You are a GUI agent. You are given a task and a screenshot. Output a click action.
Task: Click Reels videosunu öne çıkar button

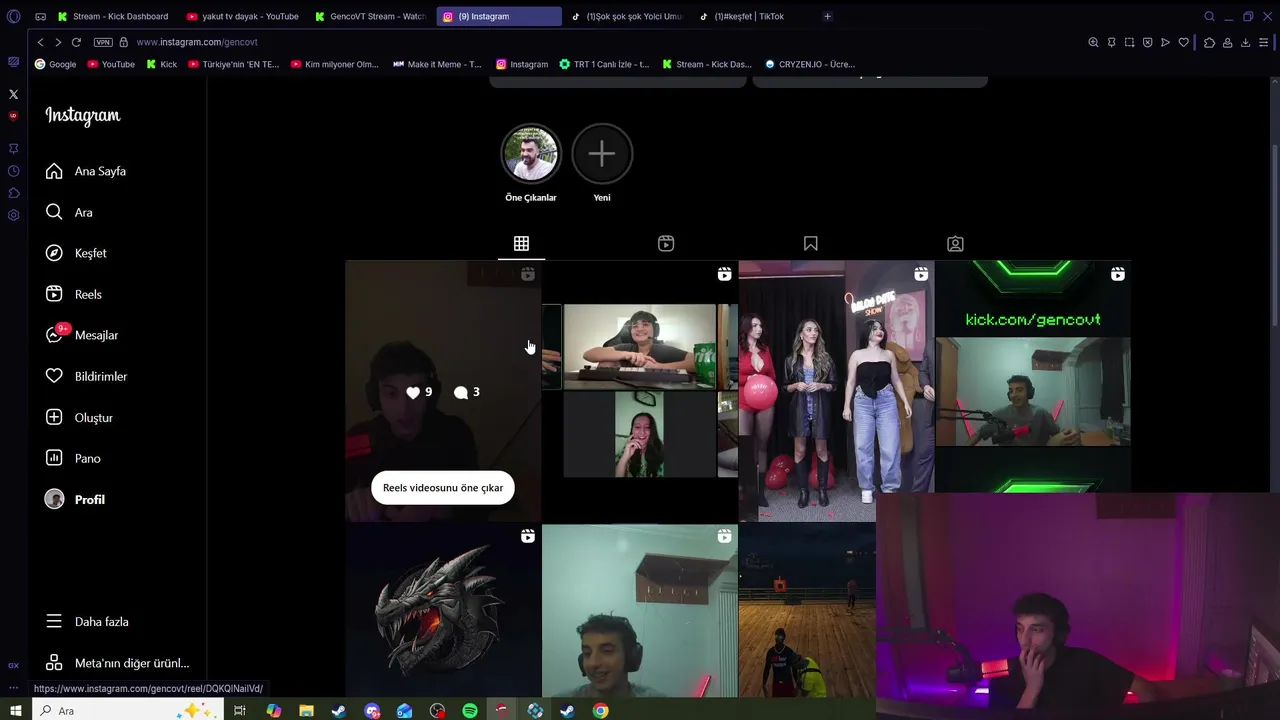tap(442, 488)
